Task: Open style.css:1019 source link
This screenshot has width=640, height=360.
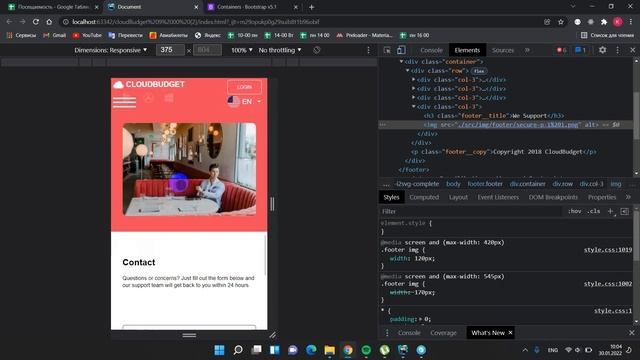Action: (x=608, y=250)
